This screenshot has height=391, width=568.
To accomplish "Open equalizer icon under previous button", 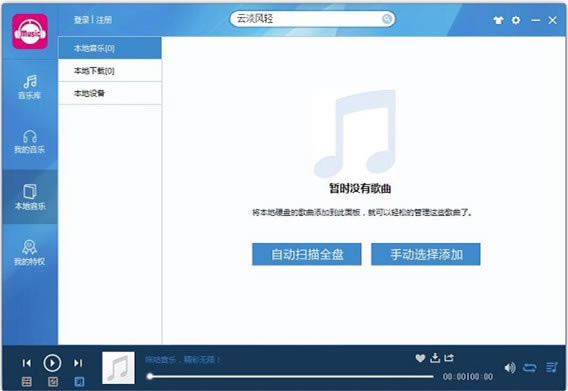I will coord(26,381).
